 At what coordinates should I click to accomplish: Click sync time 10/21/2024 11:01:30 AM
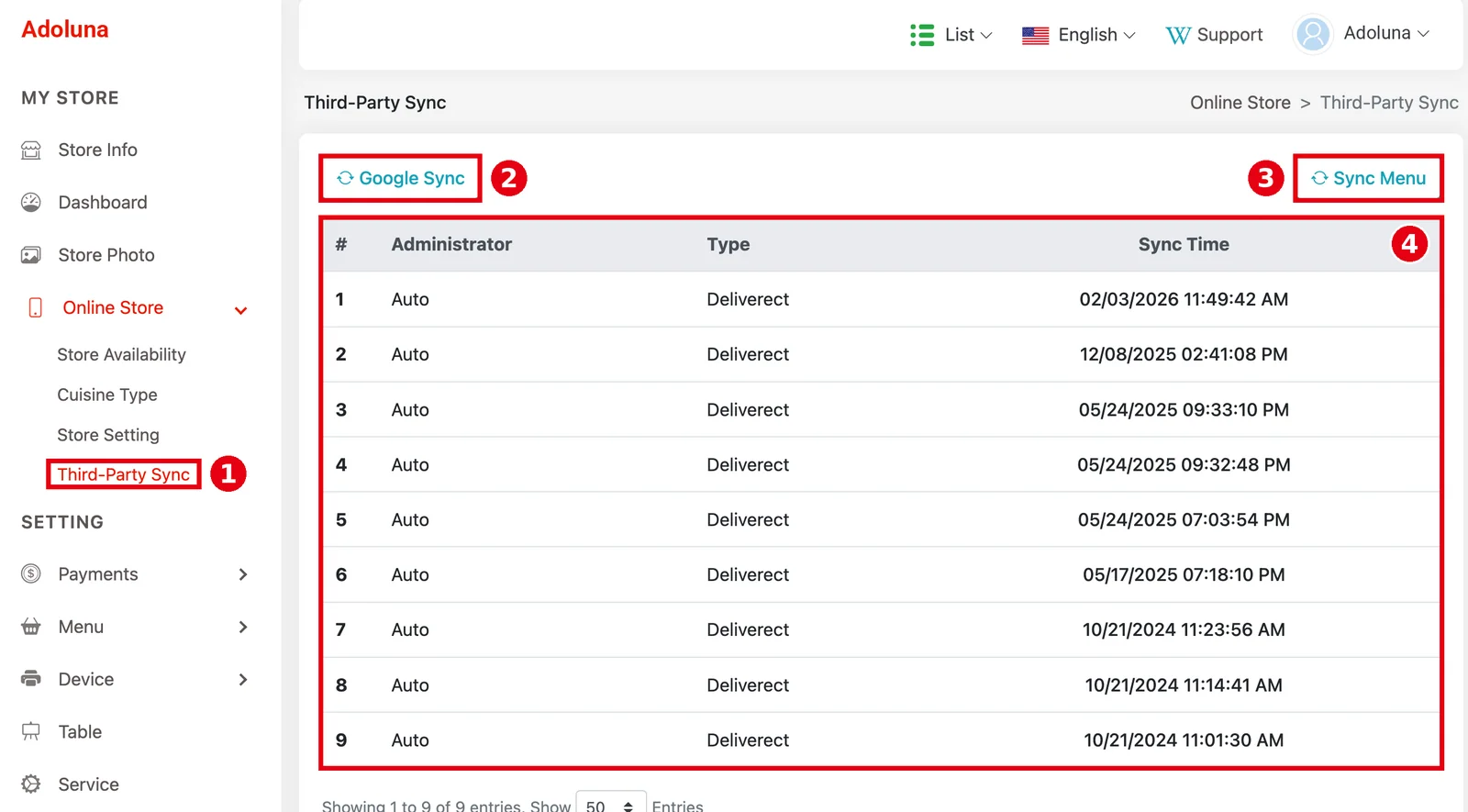1184,740
